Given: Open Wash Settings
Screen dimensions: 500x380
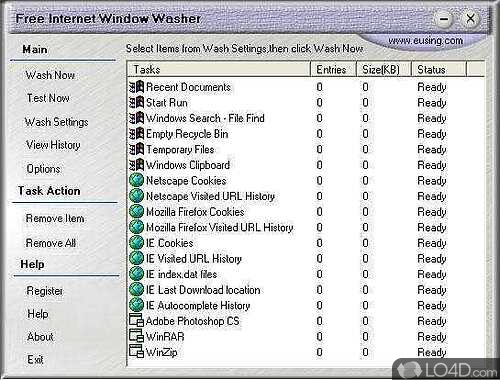Looking at the screenshot, I should (57, 122).
